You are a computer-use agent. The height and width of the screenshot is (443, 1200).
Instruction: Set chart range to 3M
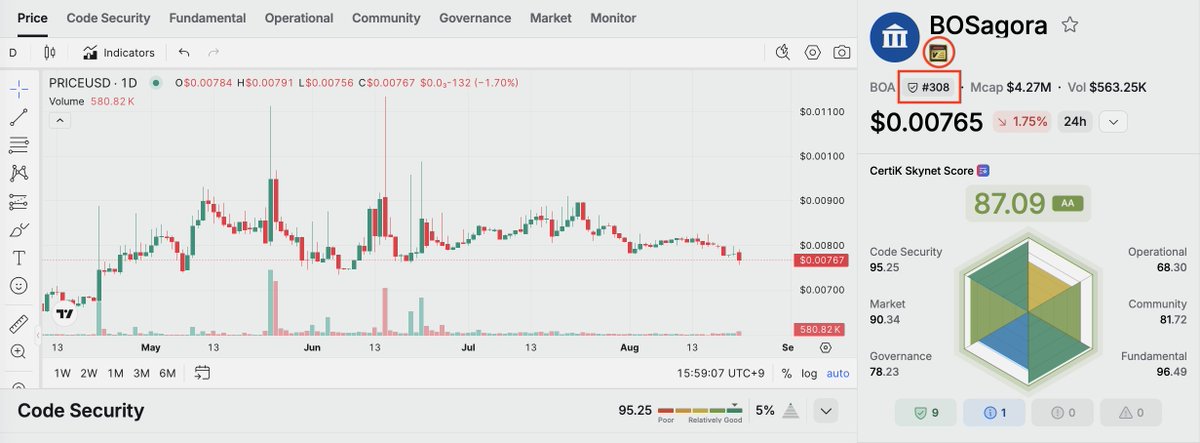coord(141,373)
